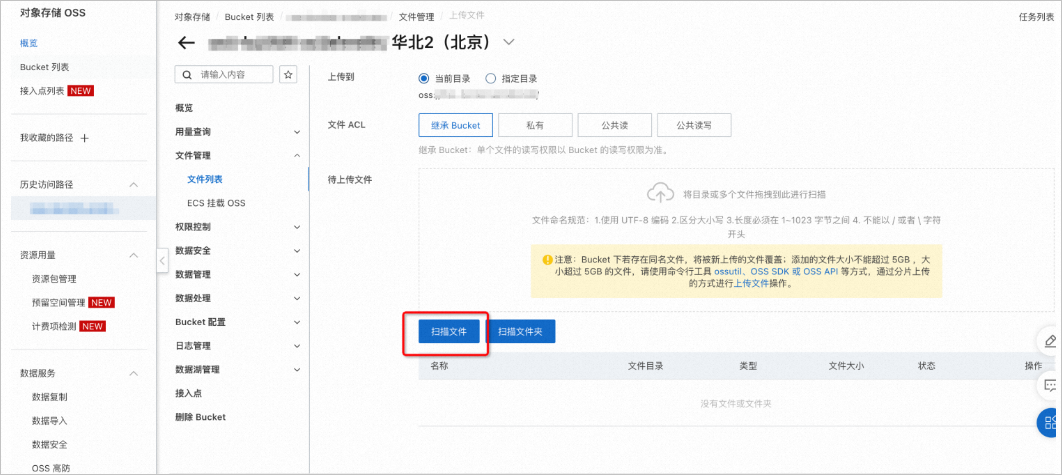Click the star favorite icon beside search

(289, 74)
